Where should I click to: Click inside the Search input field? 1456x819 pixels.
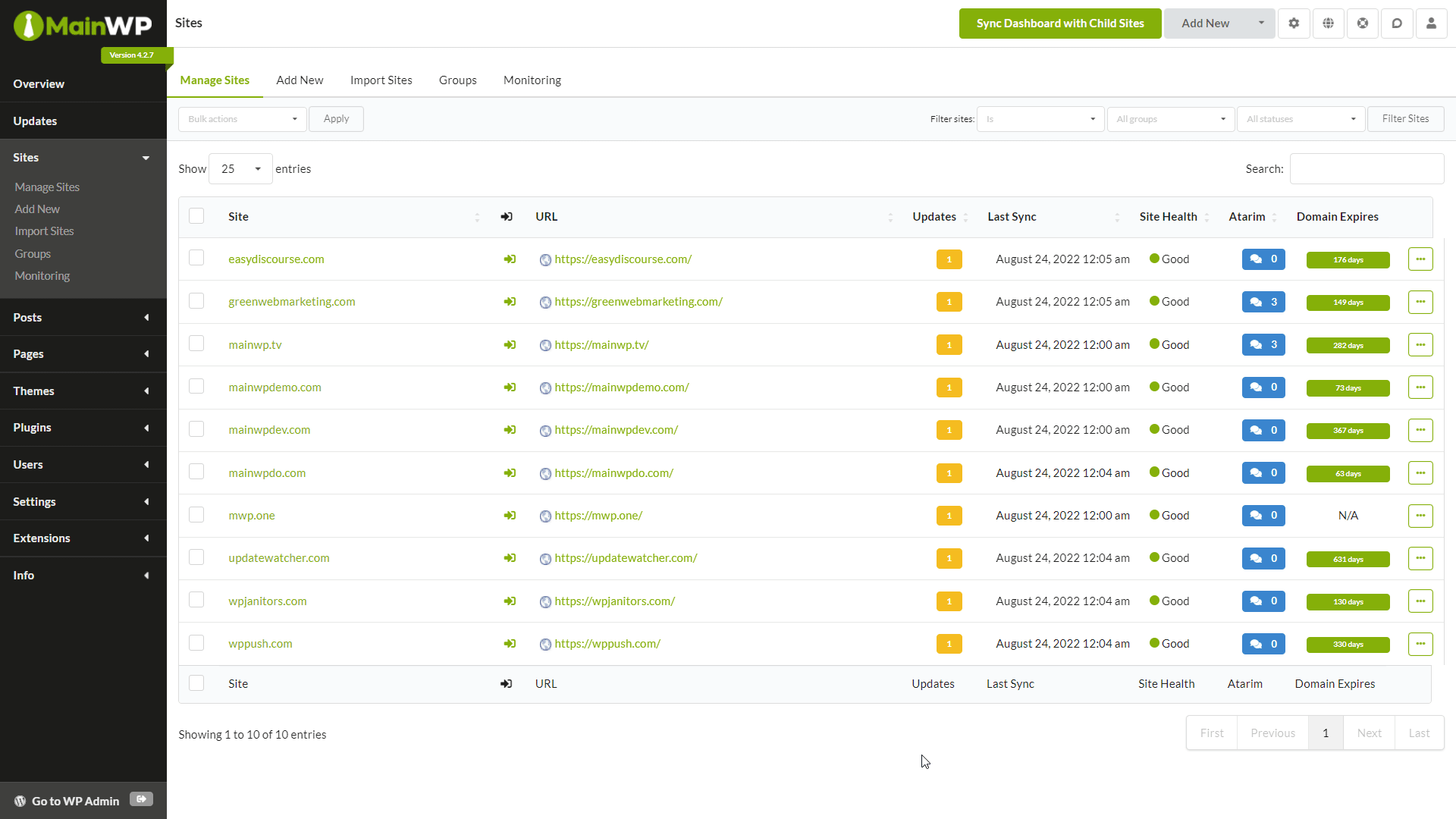click(1366, 168)
